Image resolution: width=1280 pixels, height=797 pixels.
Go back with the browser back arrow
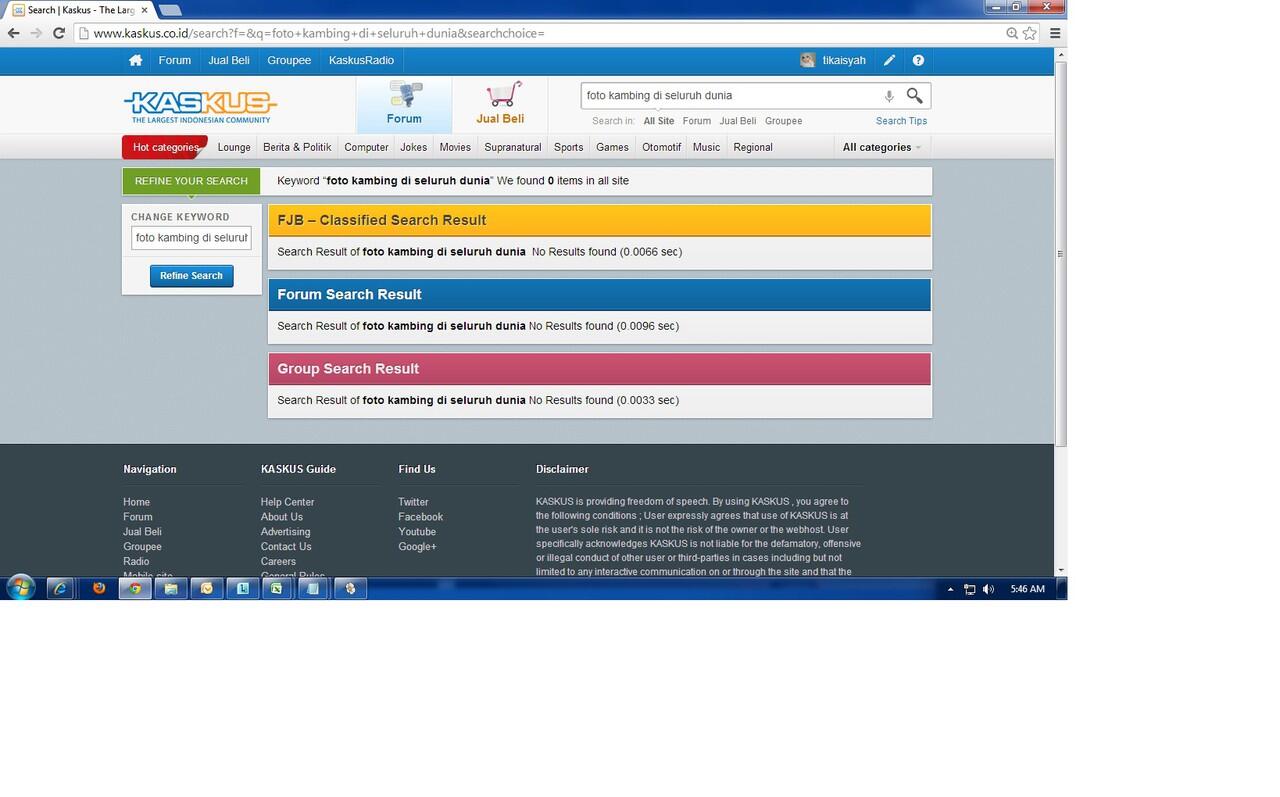click(x=13, y=33)
